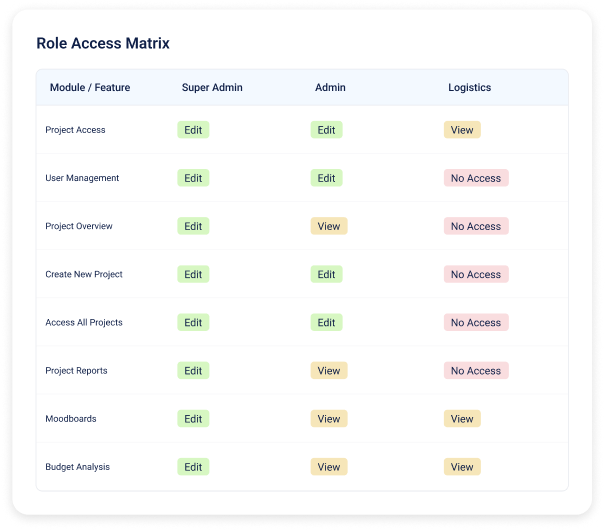The width and height of the screenshot is (605, 531).
Task: Click Super Admin Edit badge for Project Access
Action: click(x=193, y=130)
